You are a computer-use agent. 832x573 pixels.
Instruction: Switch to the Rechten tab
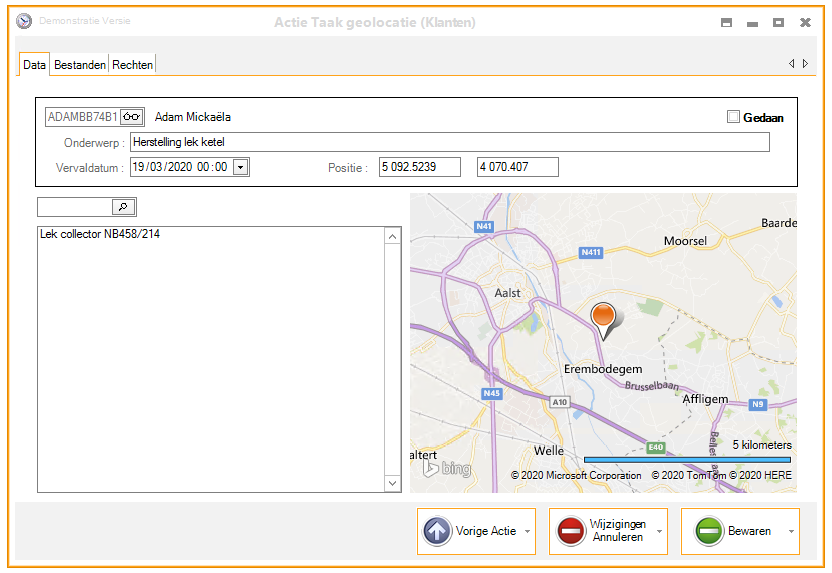click(133, 64)
